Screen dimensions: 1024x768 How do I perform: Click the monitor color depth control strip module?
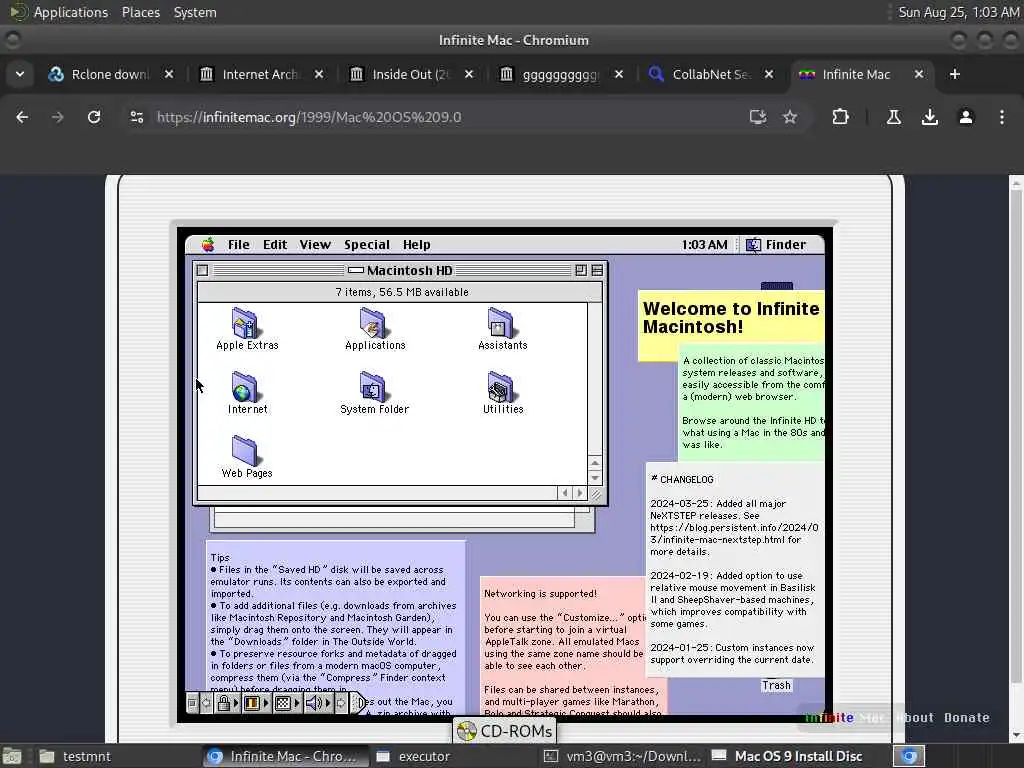[x=251, y=703]
